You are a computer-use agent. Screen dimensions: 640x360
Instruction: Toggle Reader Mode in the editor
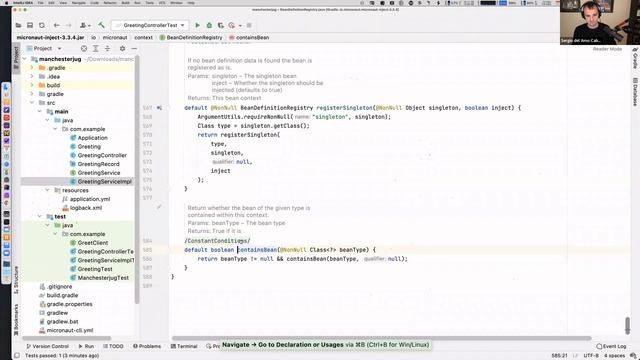pyautogui.click(x=607, y=49)
